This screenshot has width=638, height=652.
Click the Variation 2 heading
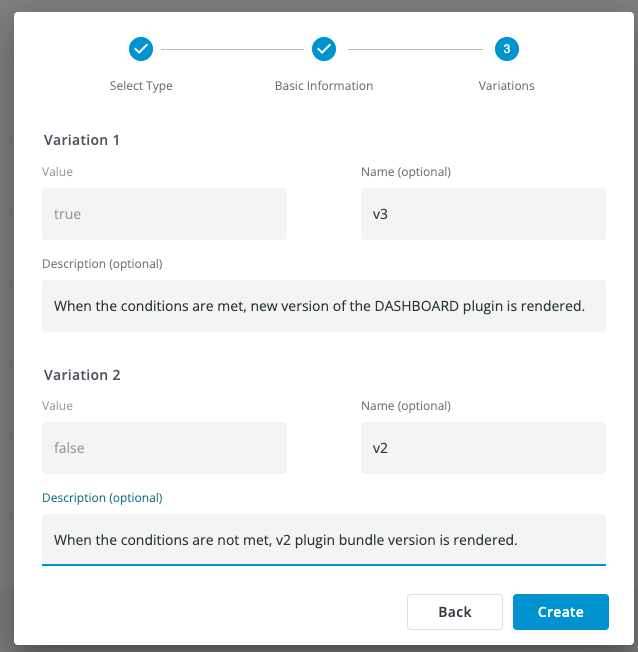click(x=82, y=375)
